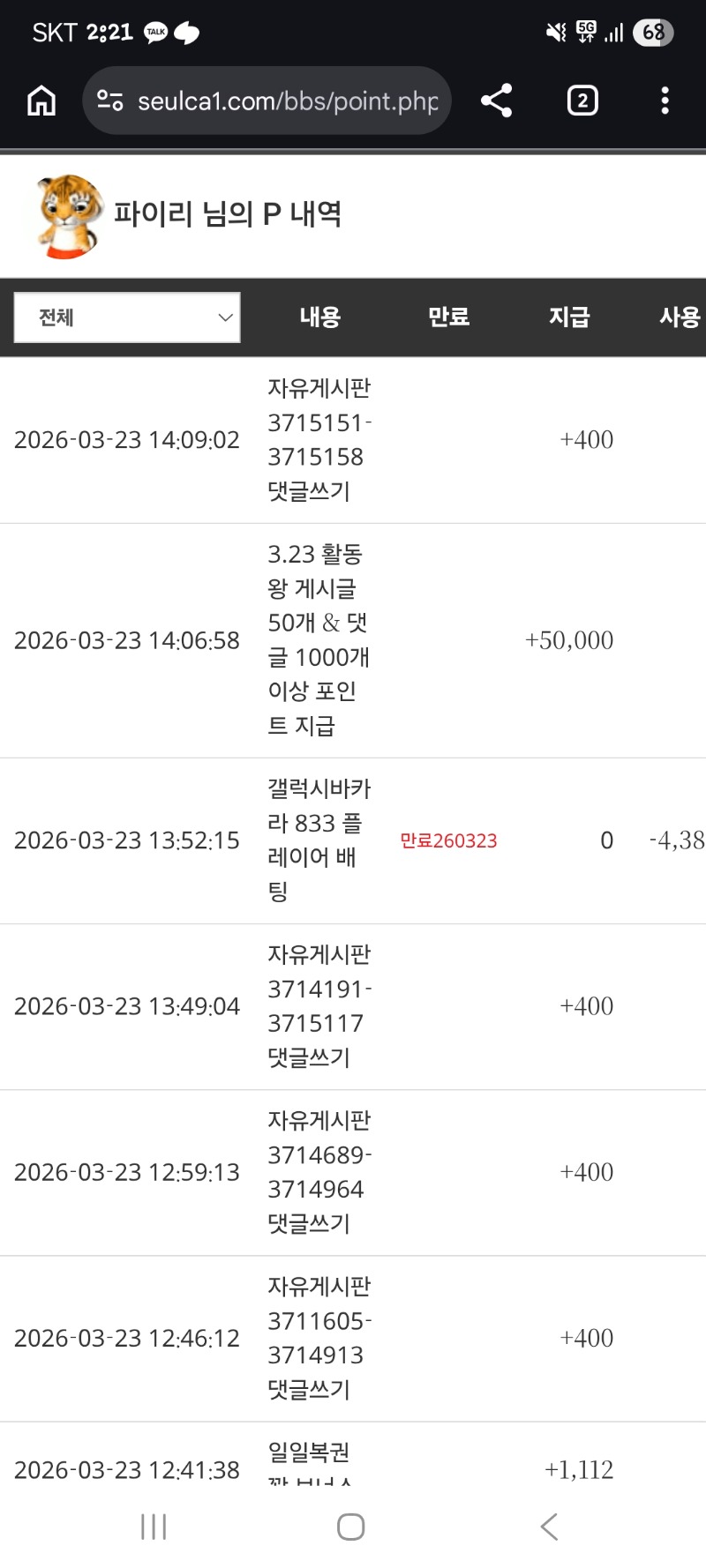Tap the share icon

coord(497,101)
